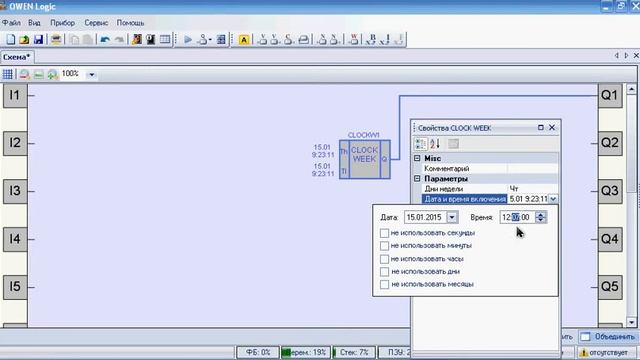
Task: Print the scheme using the printer icon
Action: pos(56,40)
